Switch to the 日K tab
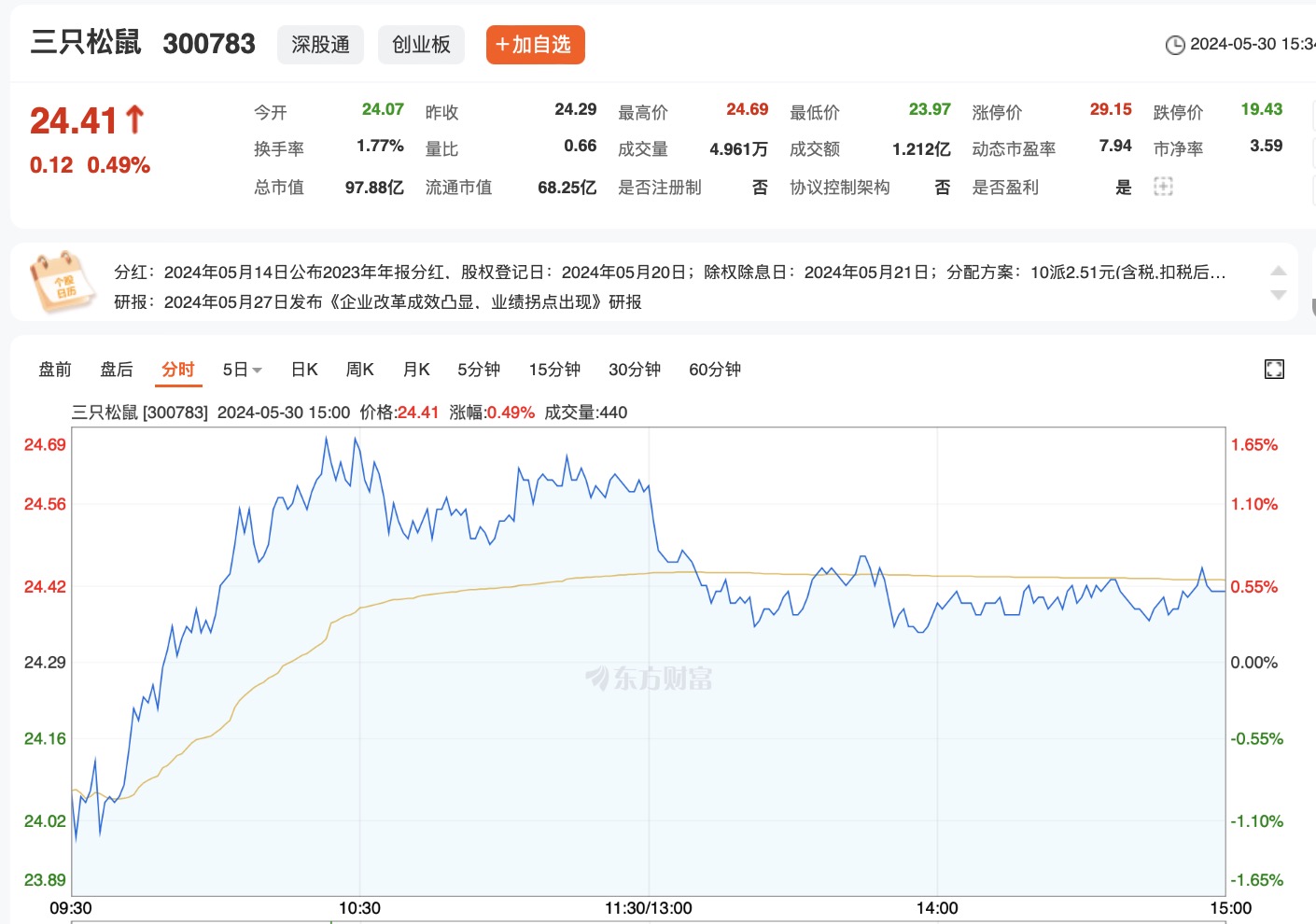Viewport: 1316px width, 924px height. coord(304,370)
